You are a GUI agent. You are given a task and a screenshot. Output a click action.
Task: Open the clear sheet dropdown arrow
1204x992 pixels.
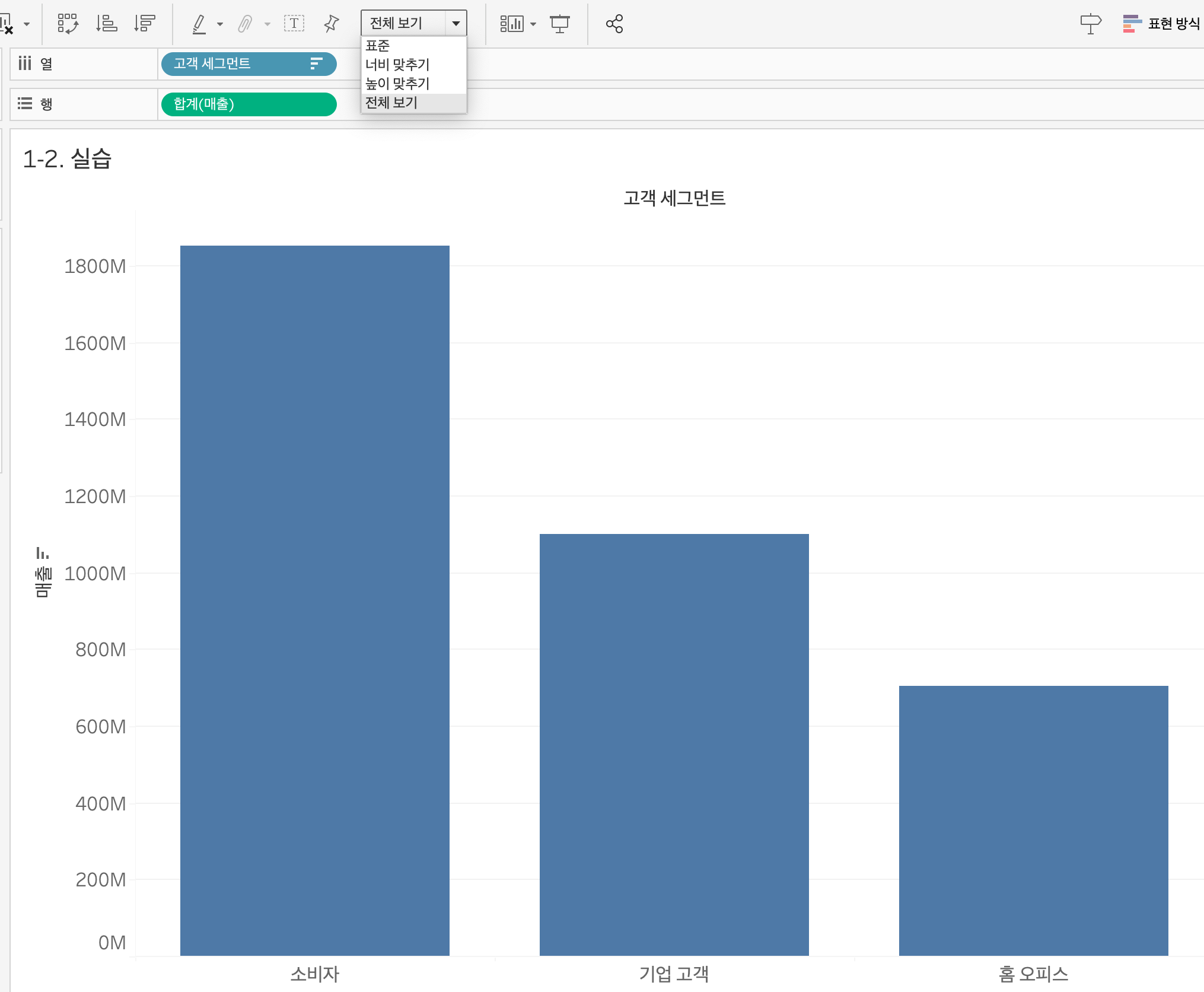coord(27,24)
